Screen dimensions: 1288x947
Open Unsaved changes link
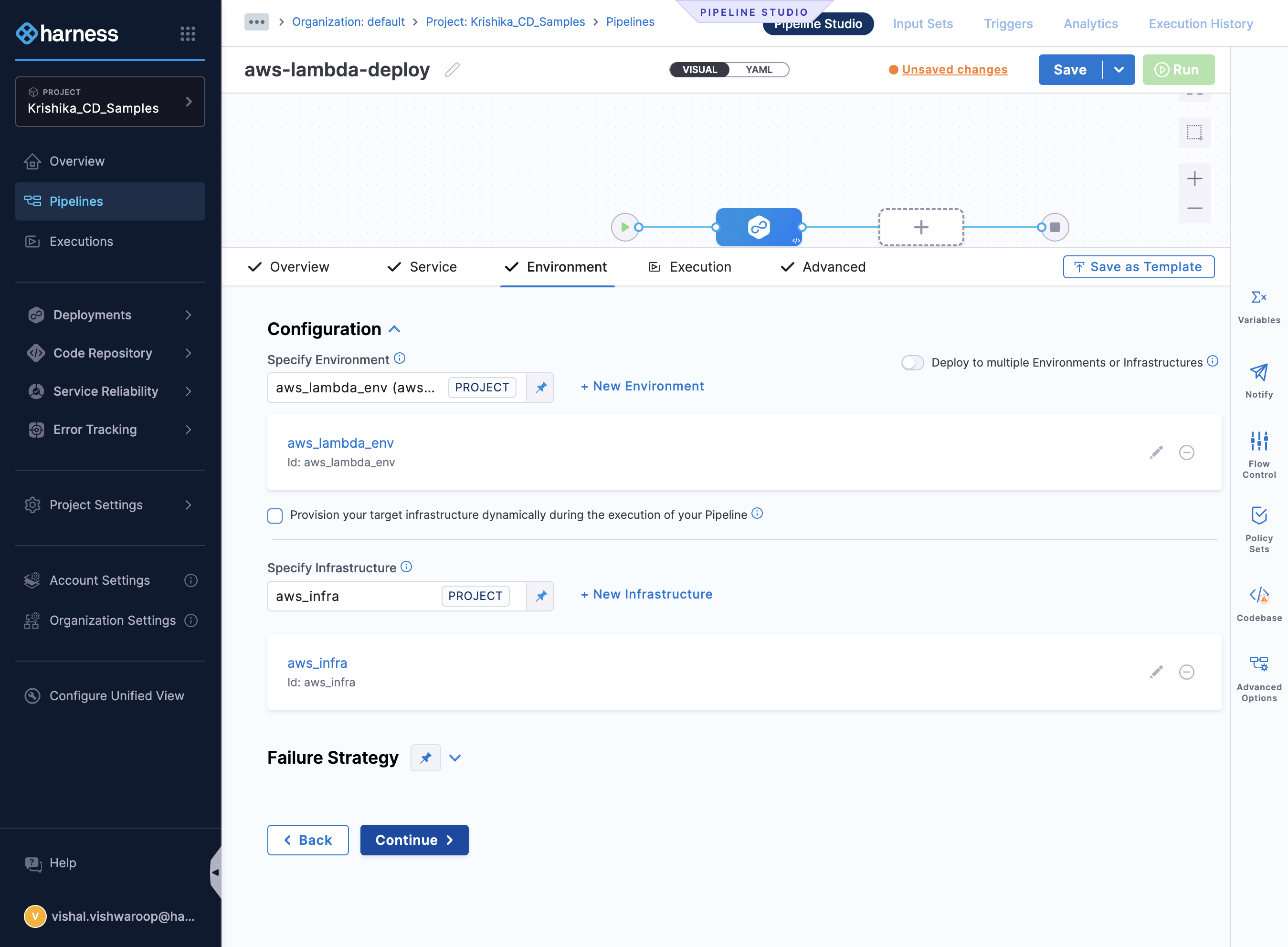(x=954, y=69)
